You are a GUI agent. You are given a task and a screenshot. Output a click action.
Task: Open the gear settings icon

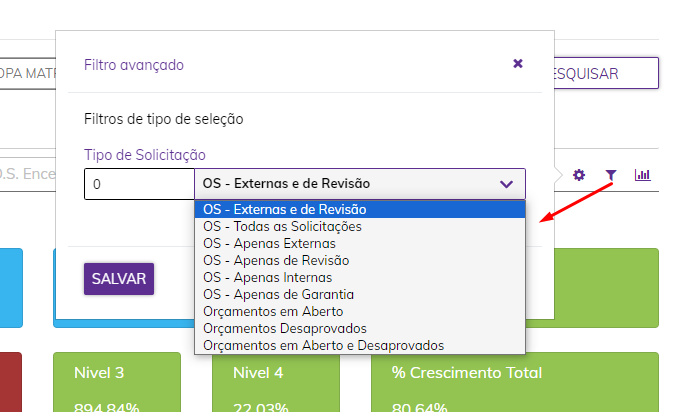(579, 175)
